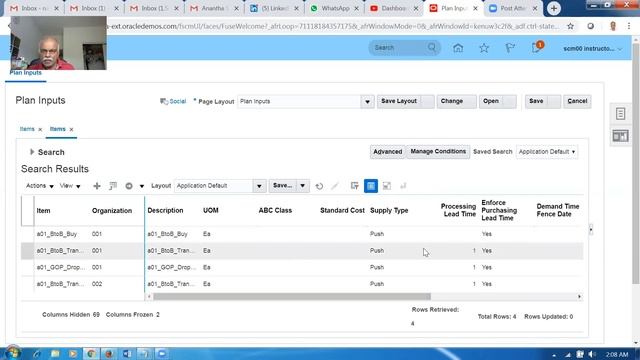Image resolution: width=640 pixels, height=360 pixels.
Task: Close the first Items tab
Action: [x=40, y=129]
